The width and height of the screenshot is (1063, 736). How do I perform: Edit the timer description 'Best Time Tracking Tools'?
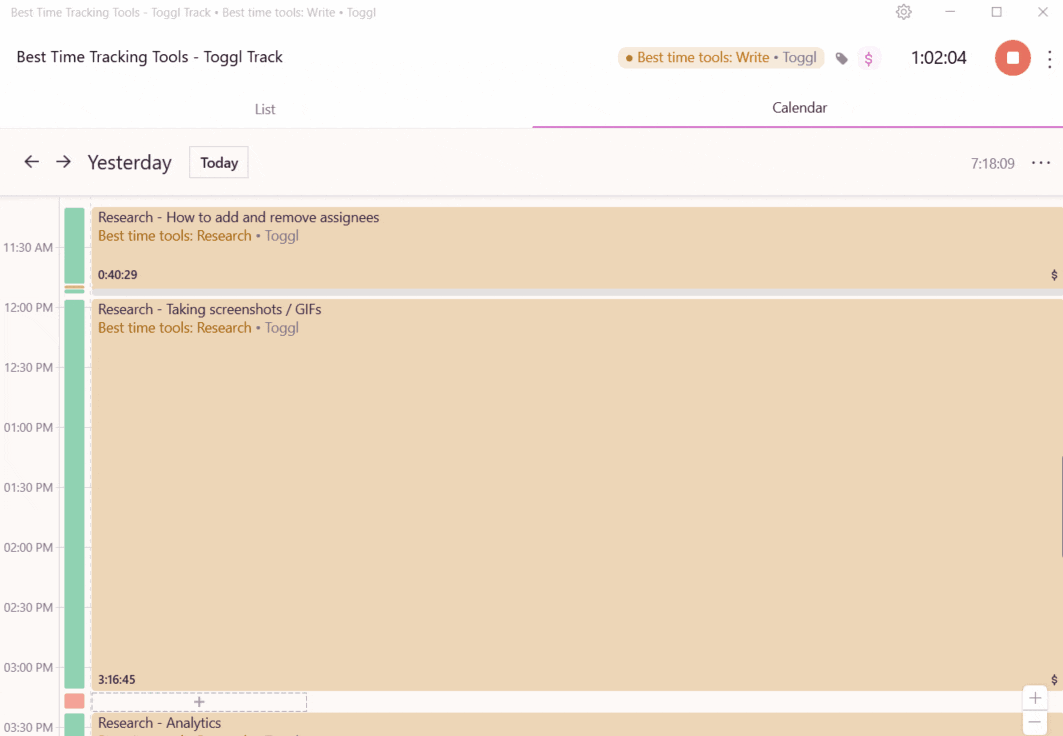point(150,58)
